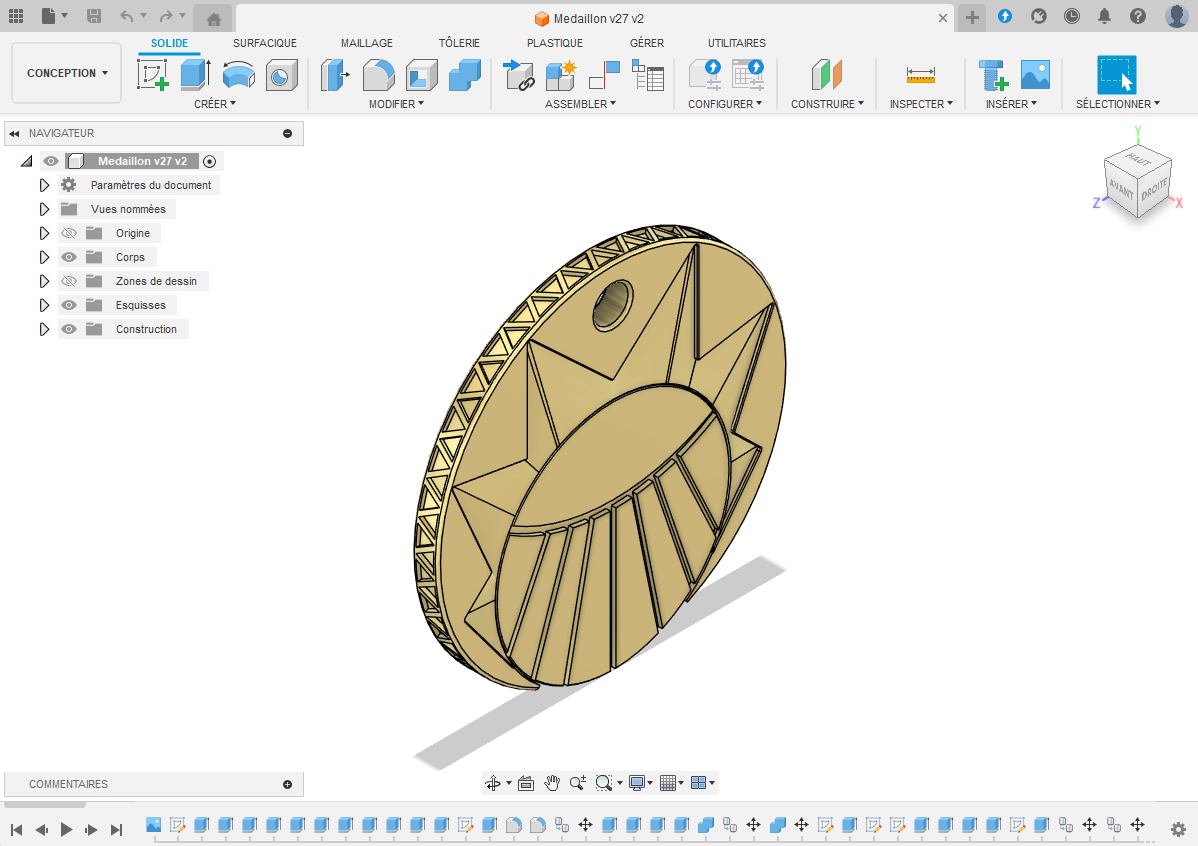This screenshot has height=846, width=1198.
Task: Select the Fillet tool in Modifier
Action: [378, 75]
